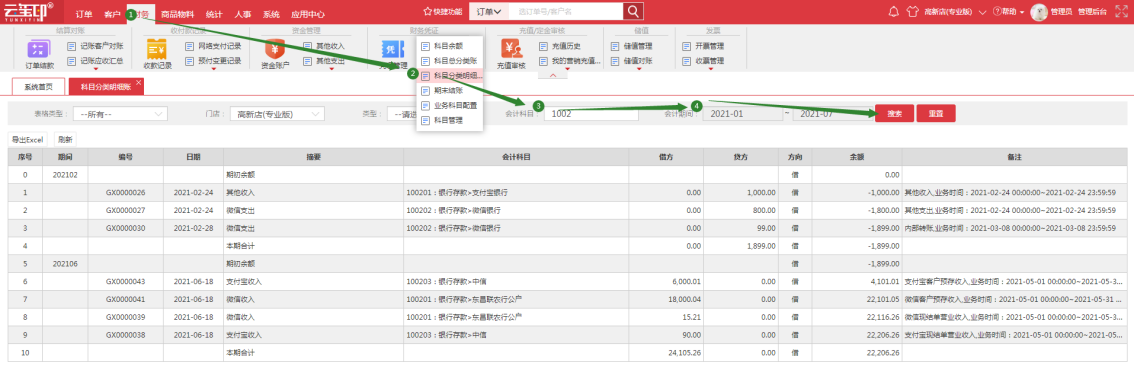Open 开票管理 from the ribbon
The image size is (1134, 366).
coord(704,46)
